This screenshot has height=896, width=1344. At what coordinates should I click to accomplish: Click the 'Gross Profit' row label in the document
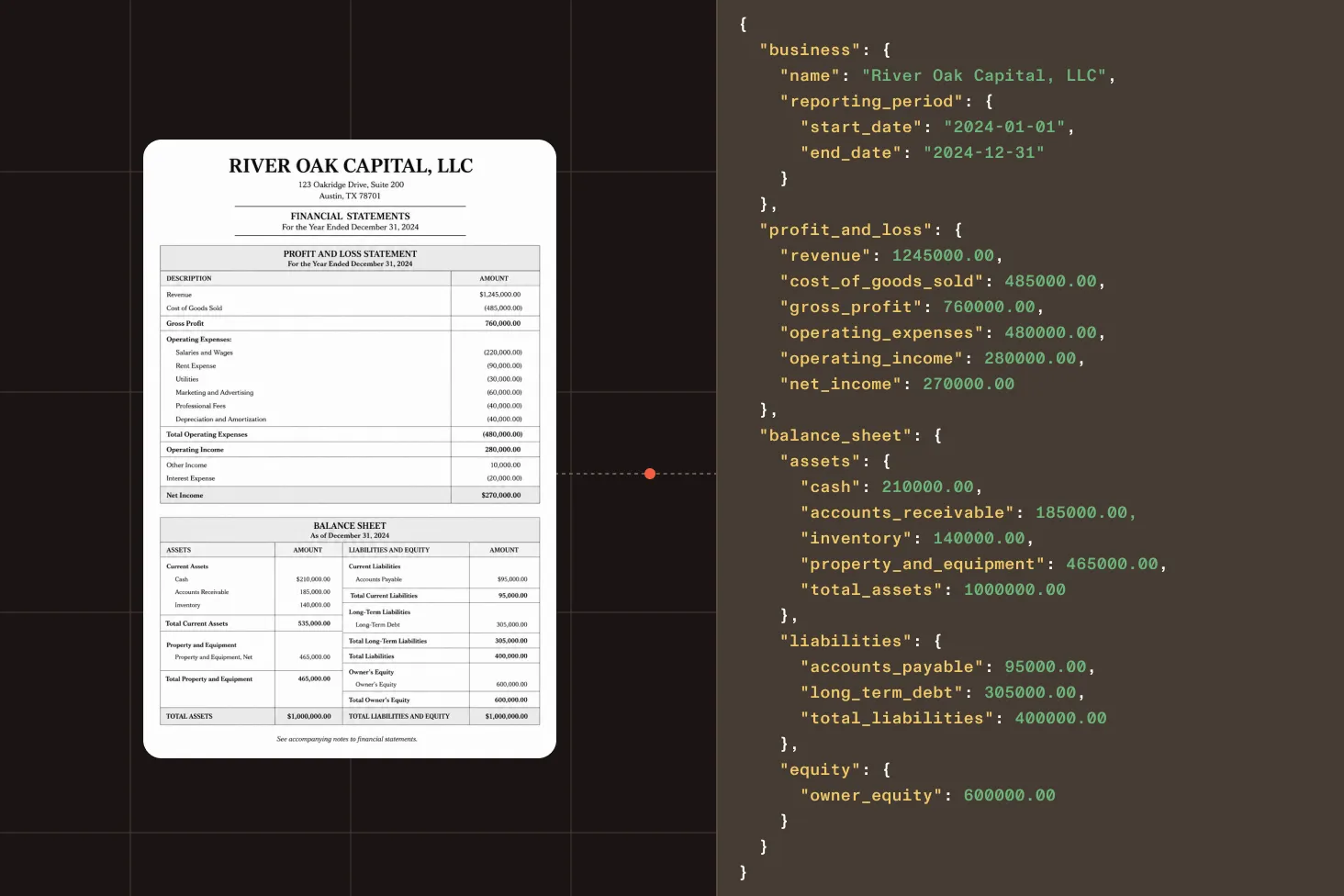(185, 323)
